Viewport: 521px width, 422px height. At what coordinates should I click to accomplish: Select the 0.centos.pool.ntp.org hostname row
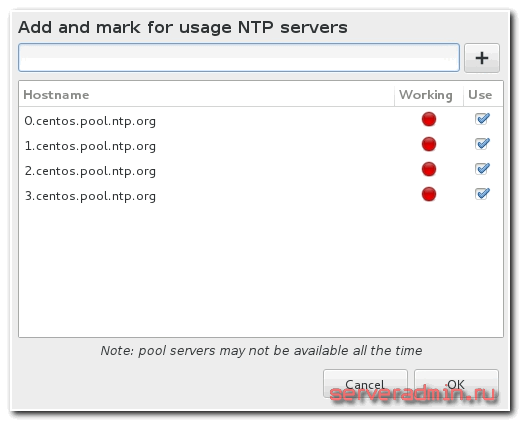point(261,120)
